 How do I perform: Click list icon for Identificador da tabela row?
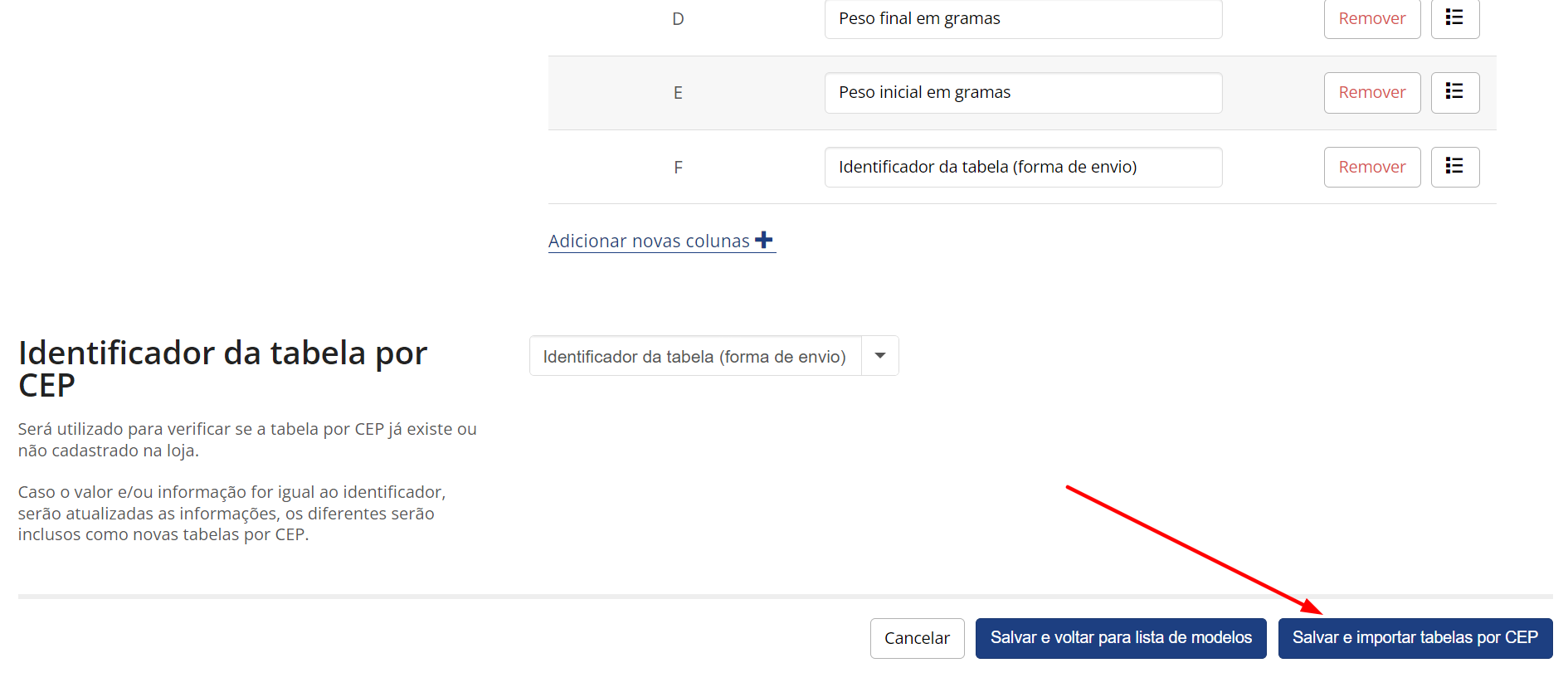pyautogui.click(x=1455, y=167)
